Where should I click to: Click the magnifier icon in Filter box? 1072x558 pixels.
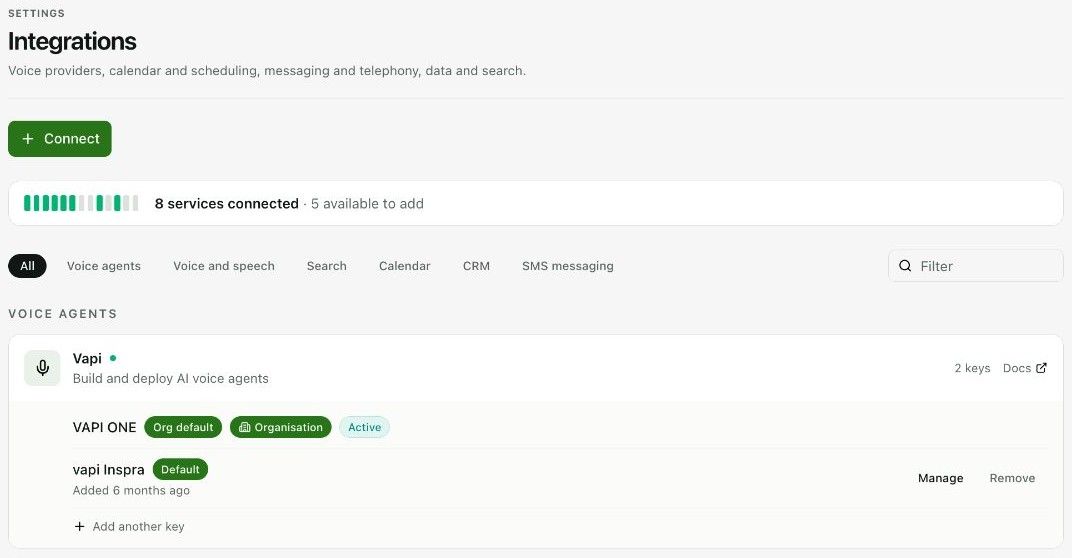[x=905, y=266]
